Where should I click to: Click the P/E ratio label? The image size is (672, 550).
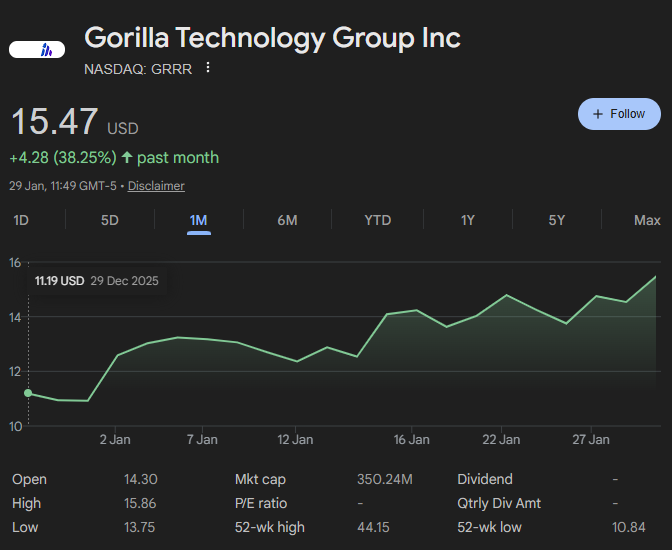[x=261, y=503]
